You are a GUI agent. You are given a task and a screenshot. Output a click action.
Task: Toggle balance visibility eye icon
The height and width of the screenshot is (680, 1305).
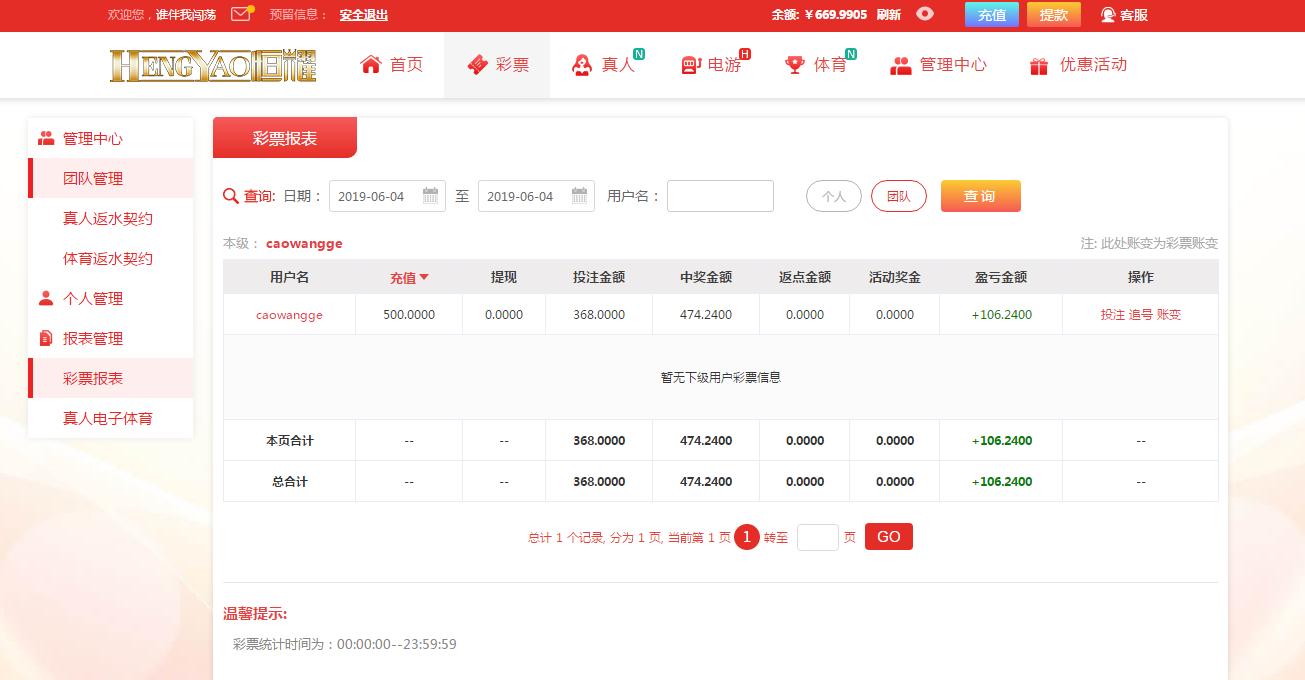pyautogui.click(x=925, y=14)
